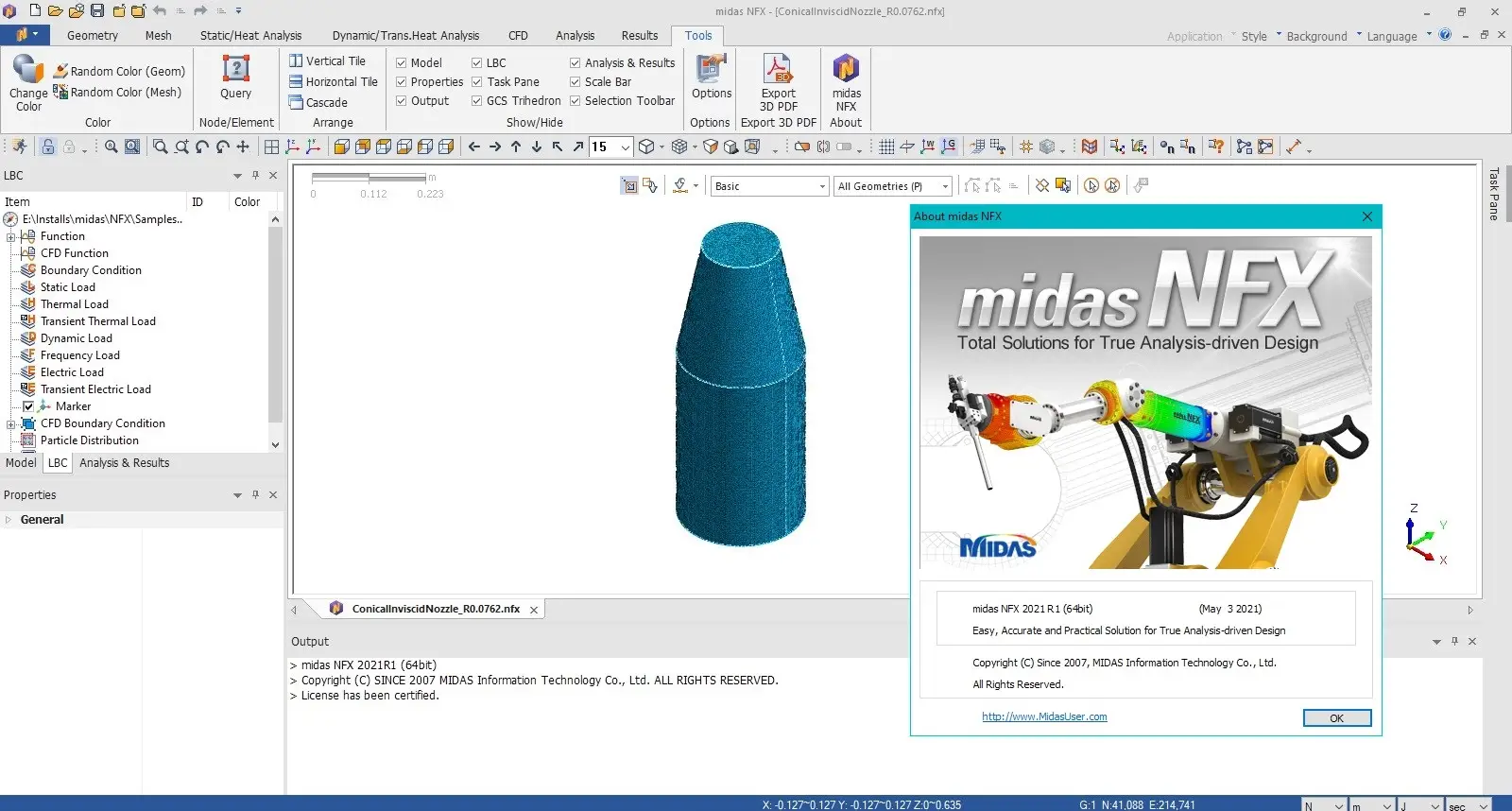Open the www.MidasUser.com link
The image size is (1512, 811).
(1044, 716)
